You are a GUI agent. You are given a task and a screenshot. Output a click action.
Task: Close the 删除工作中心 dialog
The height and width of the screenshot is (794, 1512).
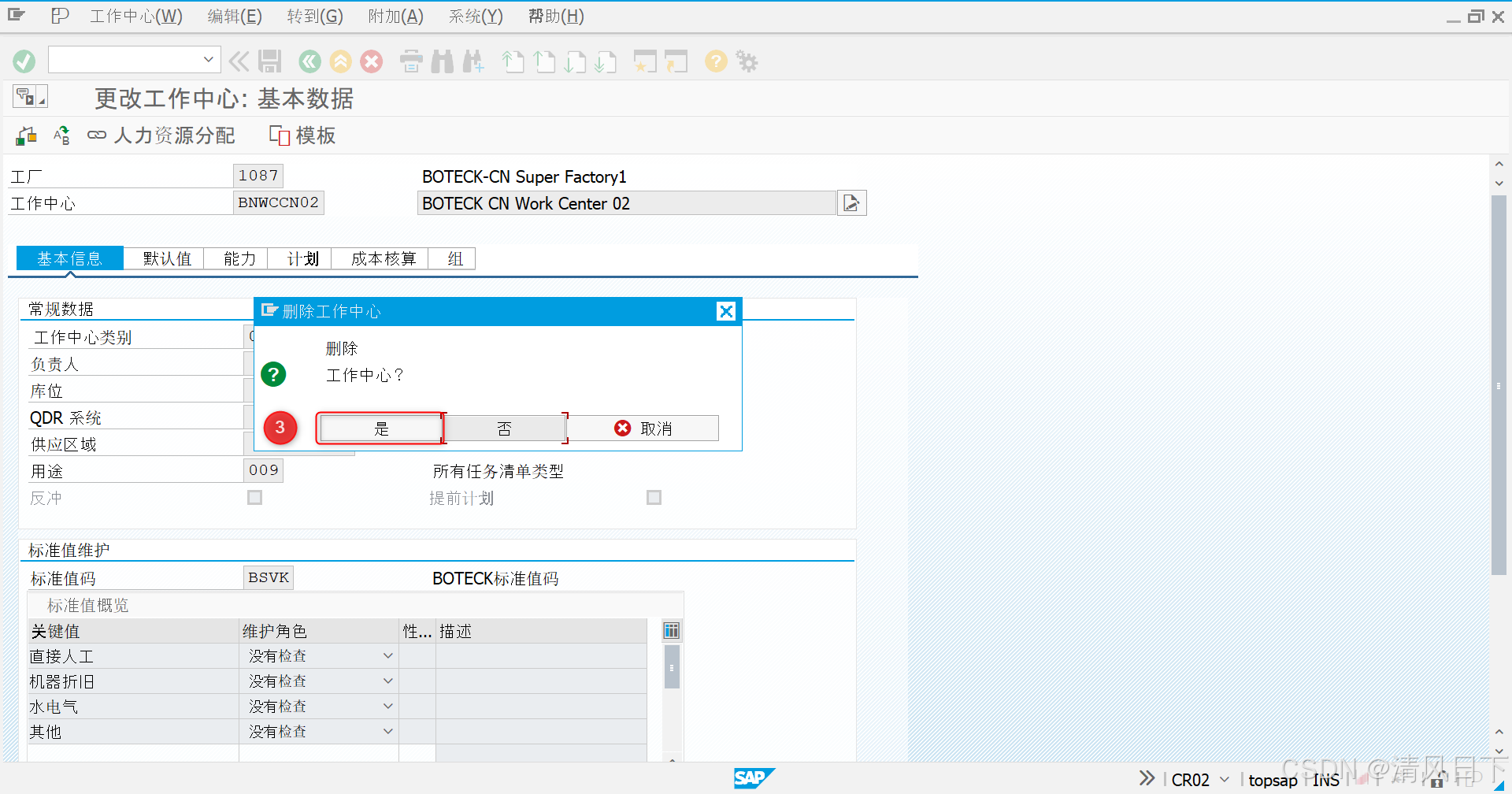[726, 311]
